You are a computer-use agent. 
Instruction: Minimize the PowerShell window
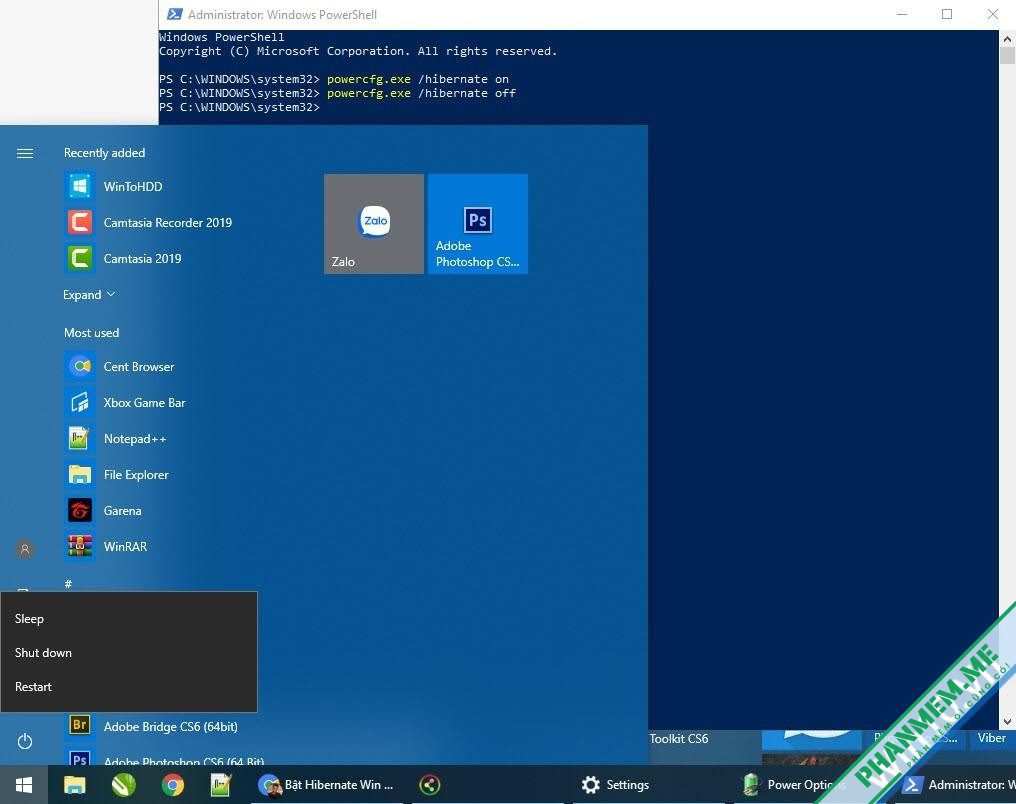[901, 14]
